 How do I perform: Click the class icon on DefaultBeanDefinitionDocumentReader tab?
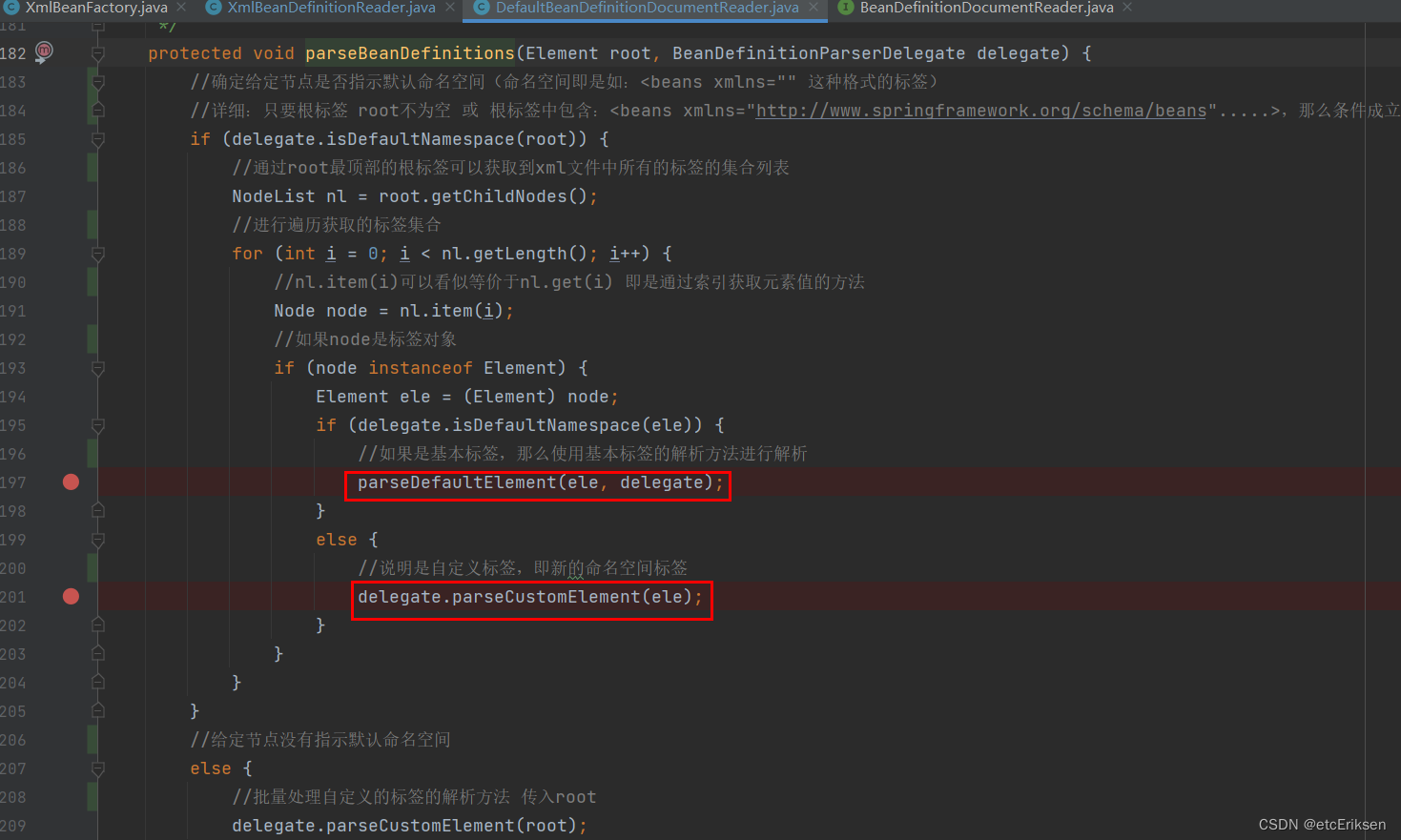(482, 8)
